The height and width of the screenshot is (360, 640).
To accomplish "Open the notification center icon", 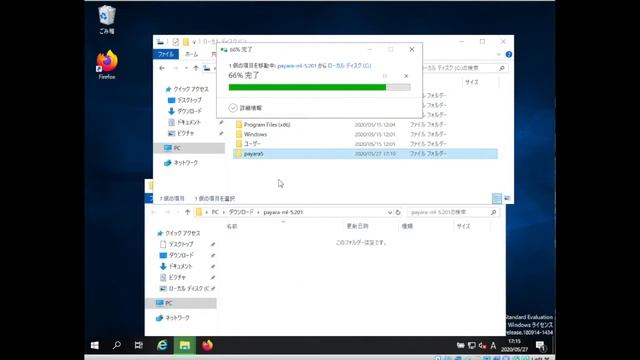I will click(x=540, y=346).
